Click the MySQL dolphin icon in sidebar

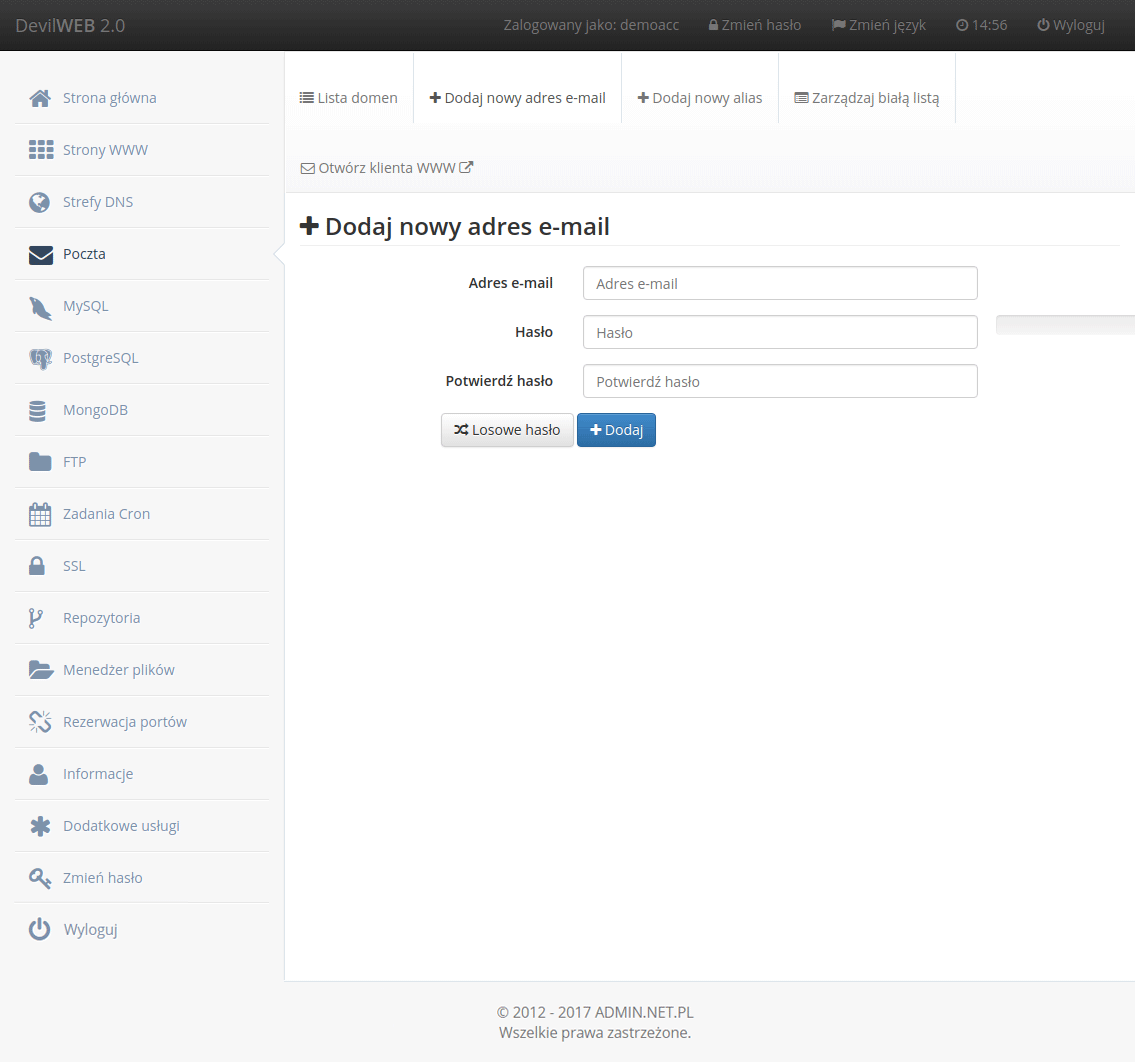[40, 307]
